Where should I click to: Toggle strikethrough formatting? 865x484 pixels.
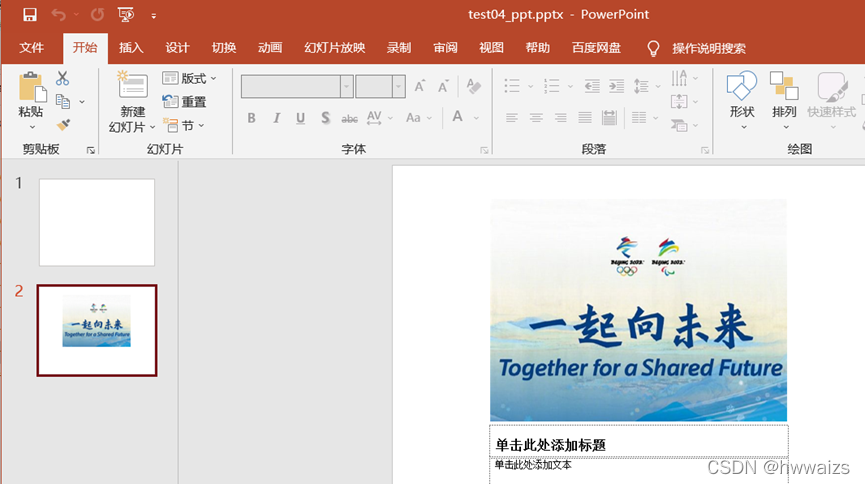pos(349,119)
